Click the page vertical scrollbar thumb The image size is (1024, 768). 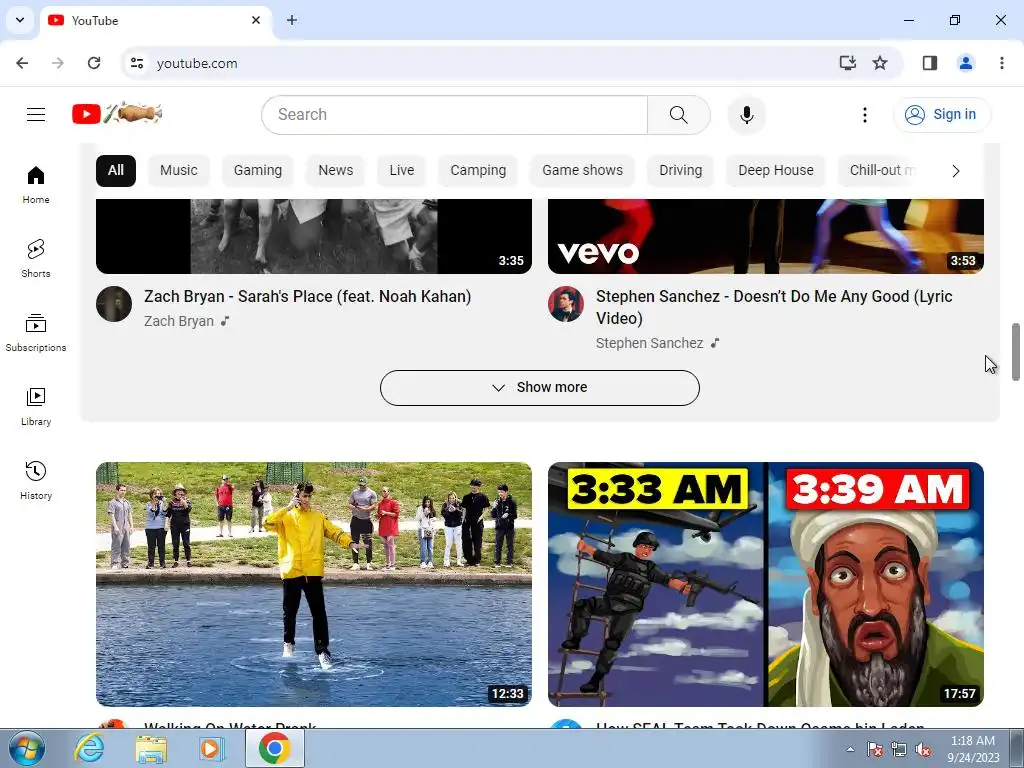point(1016,351)
